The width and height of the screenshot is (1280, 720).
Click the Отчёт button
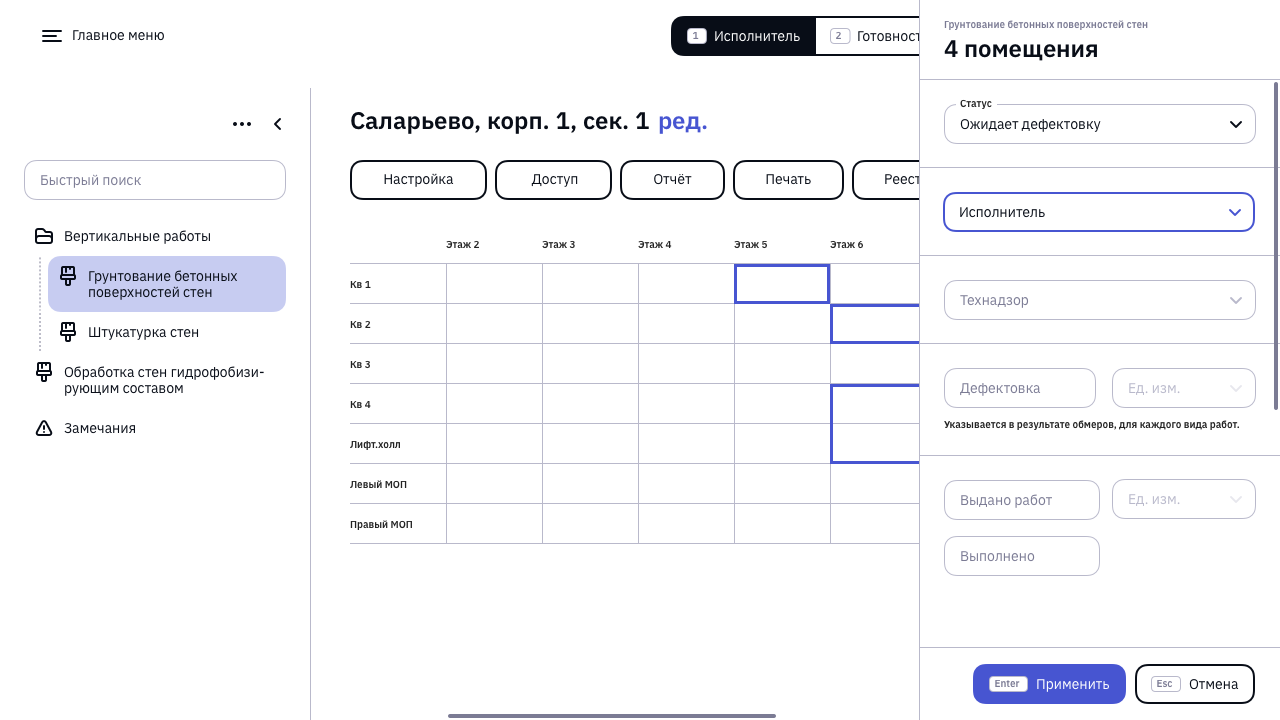coord(672,180)
